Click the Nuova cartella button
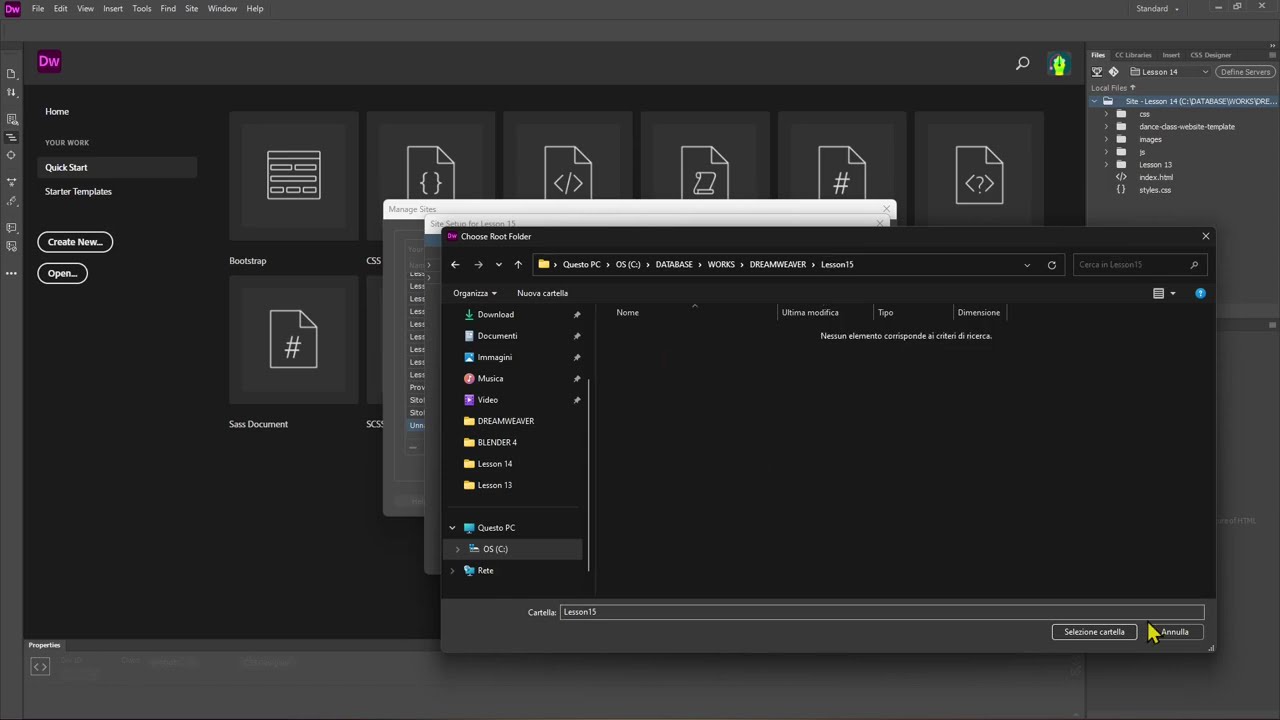Screen dimensions: 1280x720 [x=542, y=293]
